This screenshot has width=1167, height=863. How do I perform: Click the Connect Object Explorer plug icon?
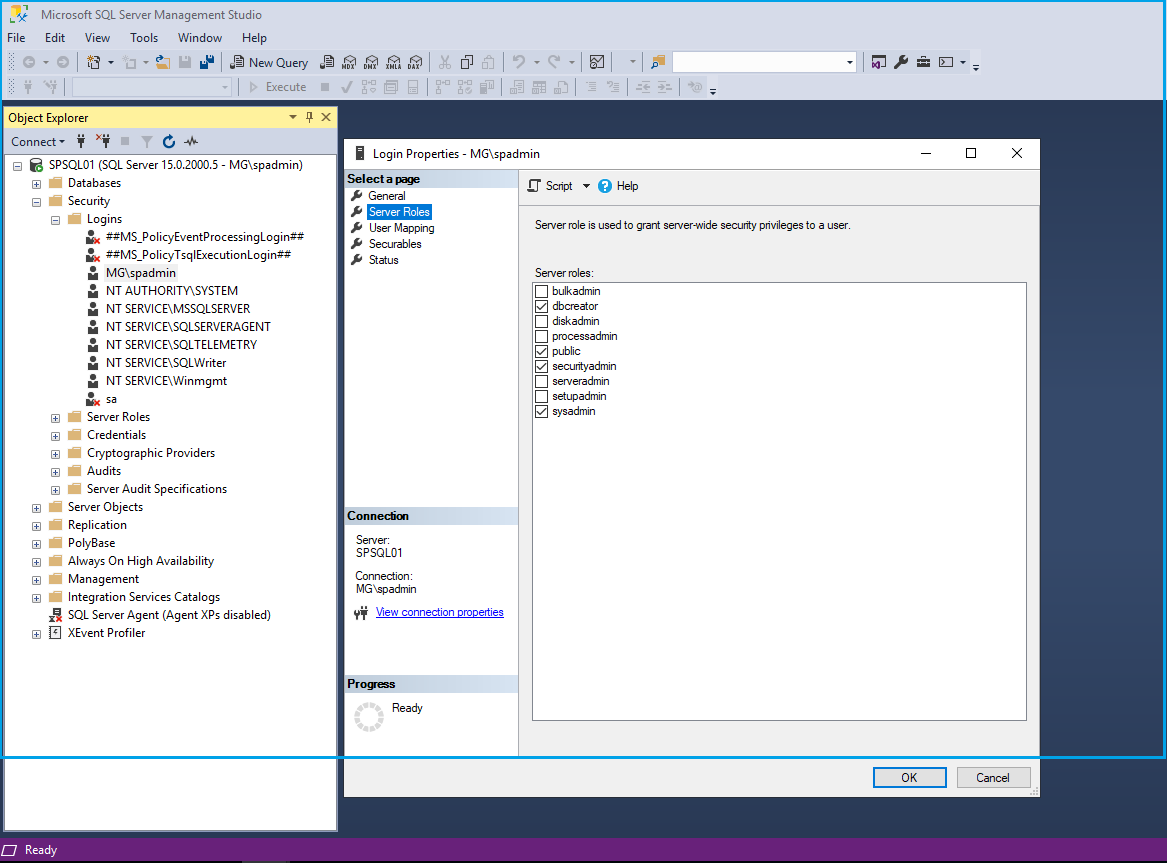pyautogui.click(x=82, y=142)
